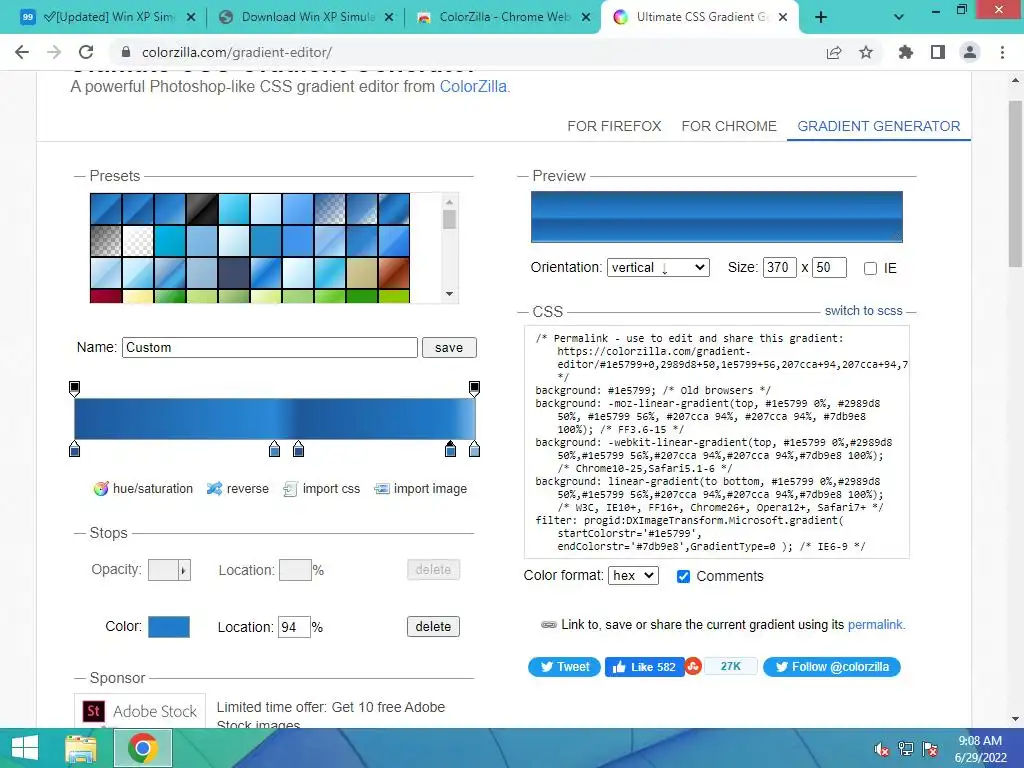Open the Color format dropdown

coord(633,575)
